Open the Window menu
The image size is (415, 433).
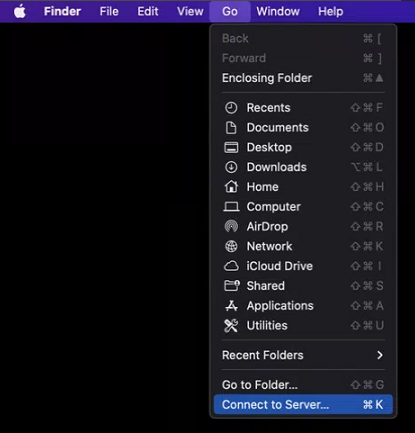click(278, 11)
